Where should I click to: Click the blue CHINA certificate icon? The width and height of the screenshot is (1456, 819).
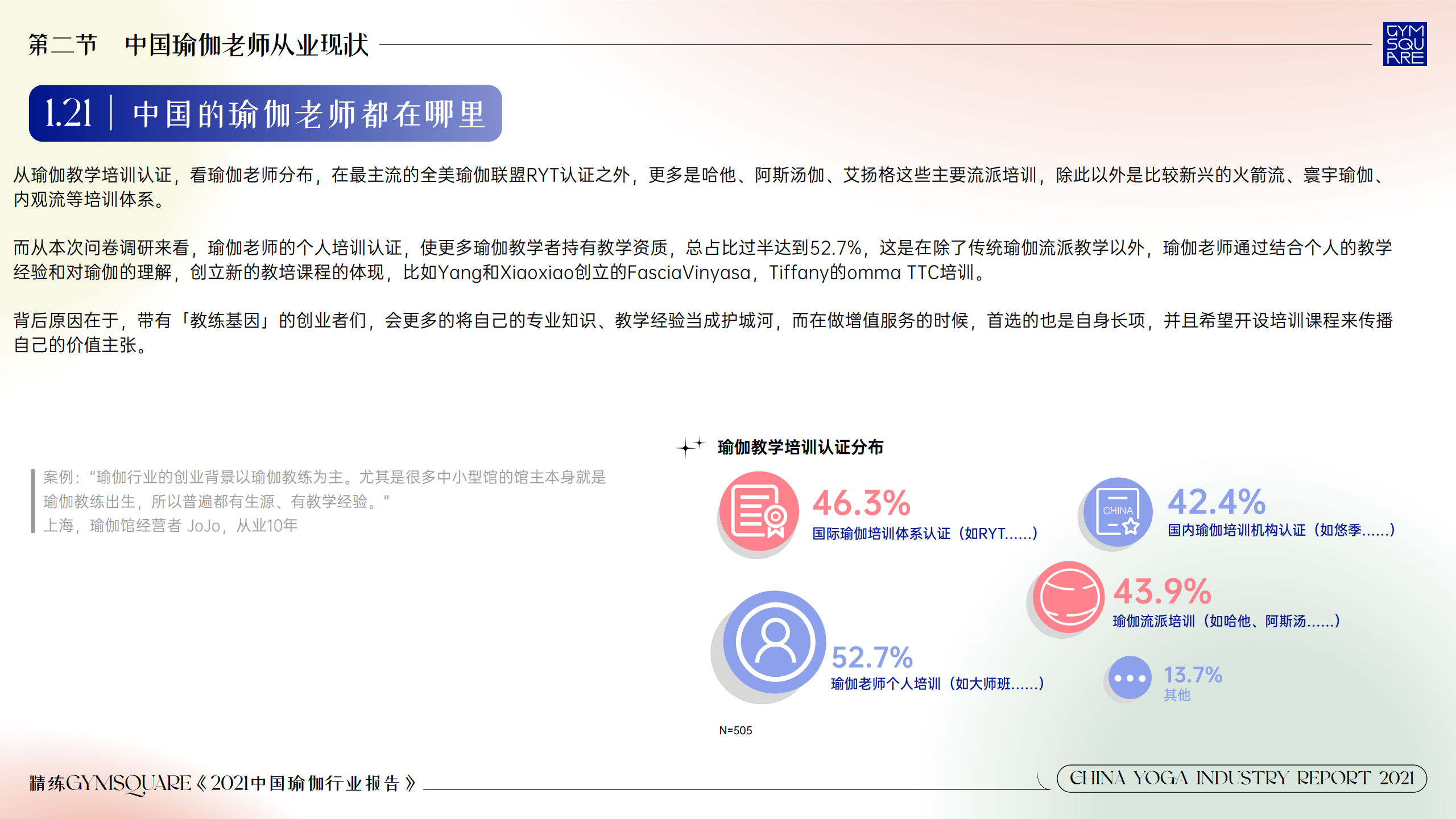tap(1118, 511)
